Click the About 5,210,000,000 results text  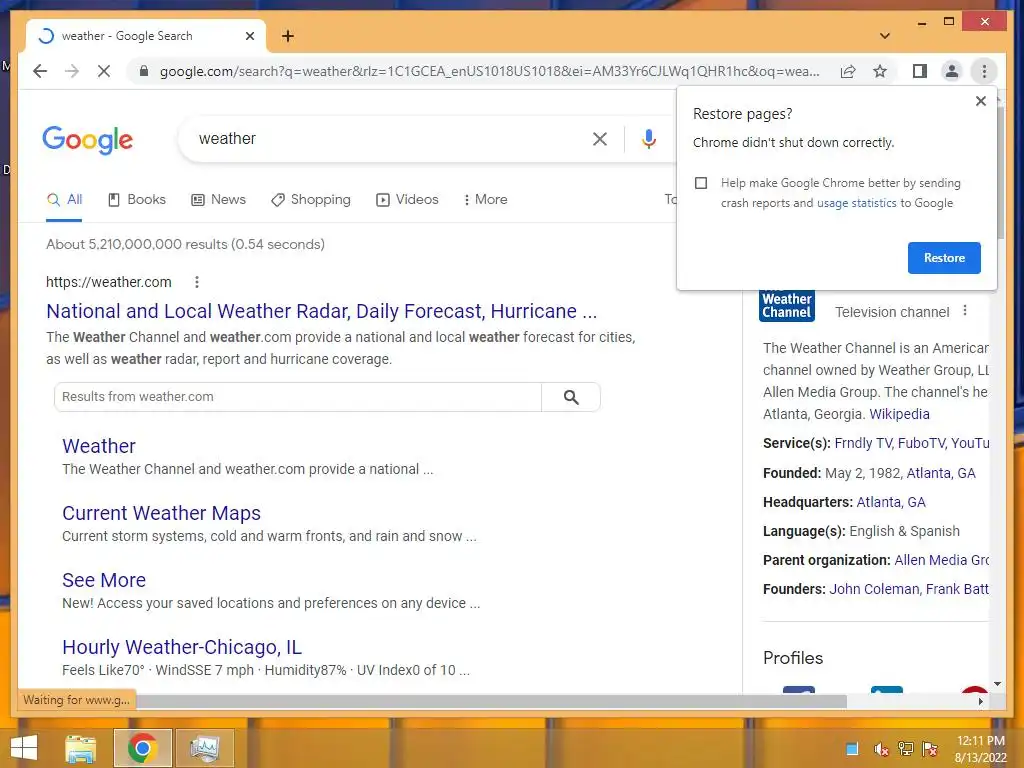185,244
